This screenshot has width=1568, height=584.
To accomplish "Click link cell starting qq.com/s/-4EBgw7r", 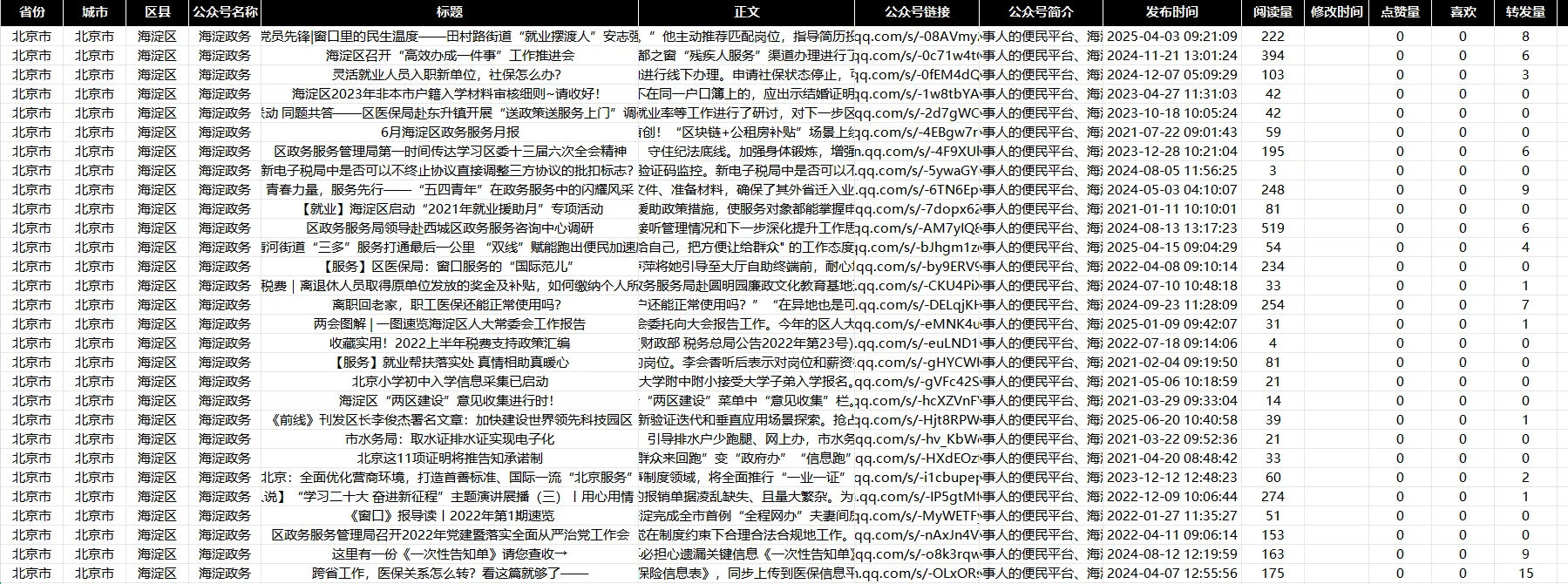I will coord(917,132).
